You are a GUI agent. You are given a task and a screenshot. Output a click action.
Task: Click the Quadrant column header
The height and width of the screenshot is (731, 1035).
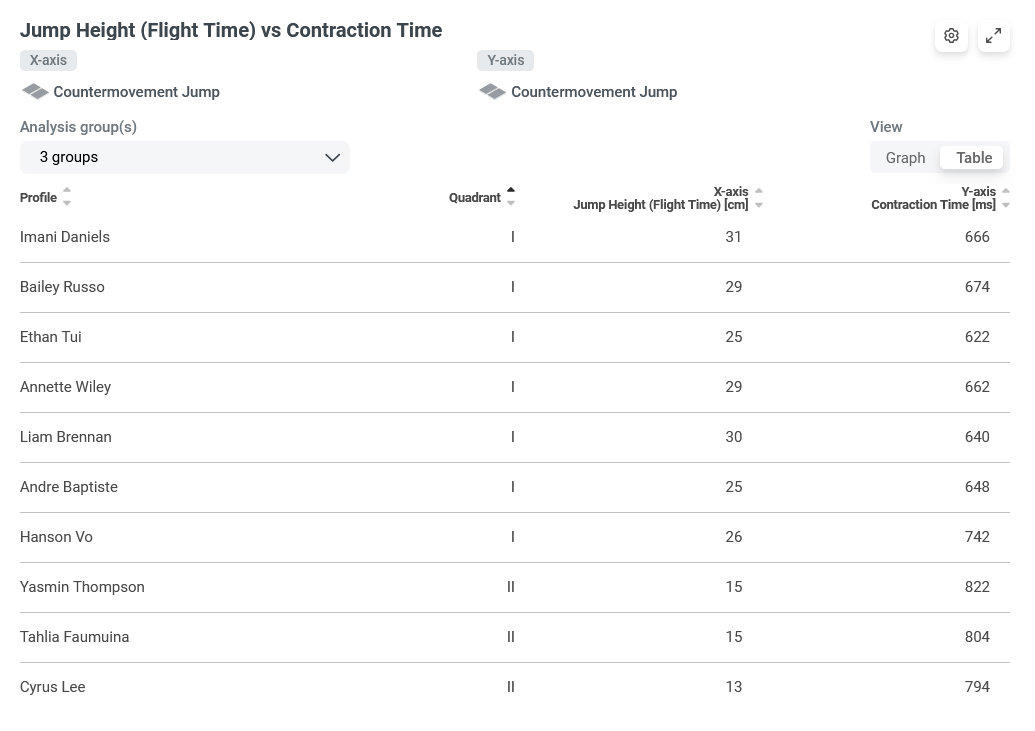click(x=475, y=197)
